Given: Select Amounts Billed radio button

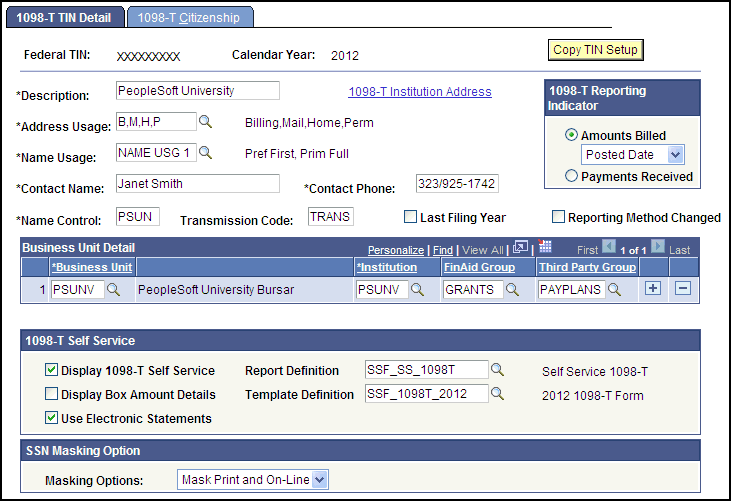Looking at the screenshot, I should [571, 135].
